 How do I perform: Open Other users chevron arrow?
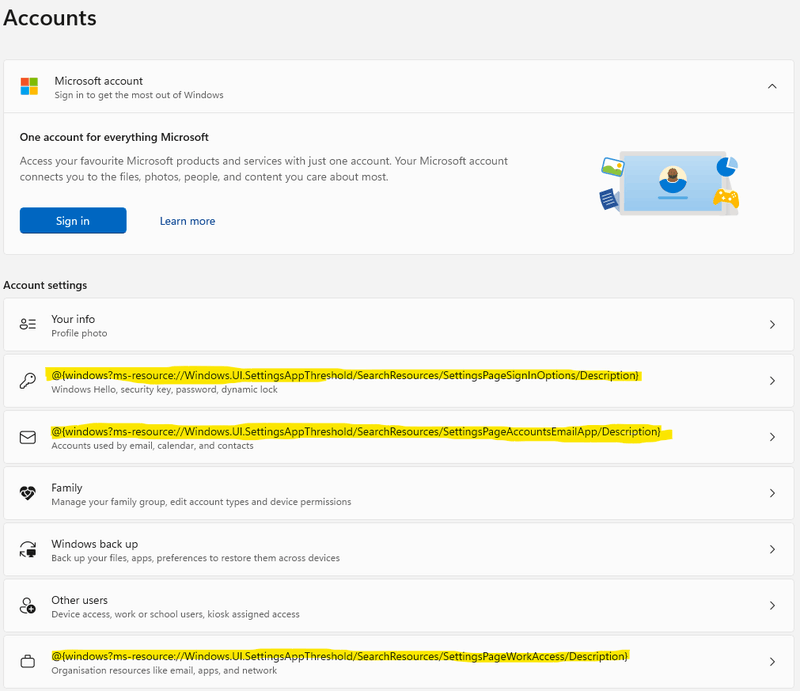[x=772, y=605]
